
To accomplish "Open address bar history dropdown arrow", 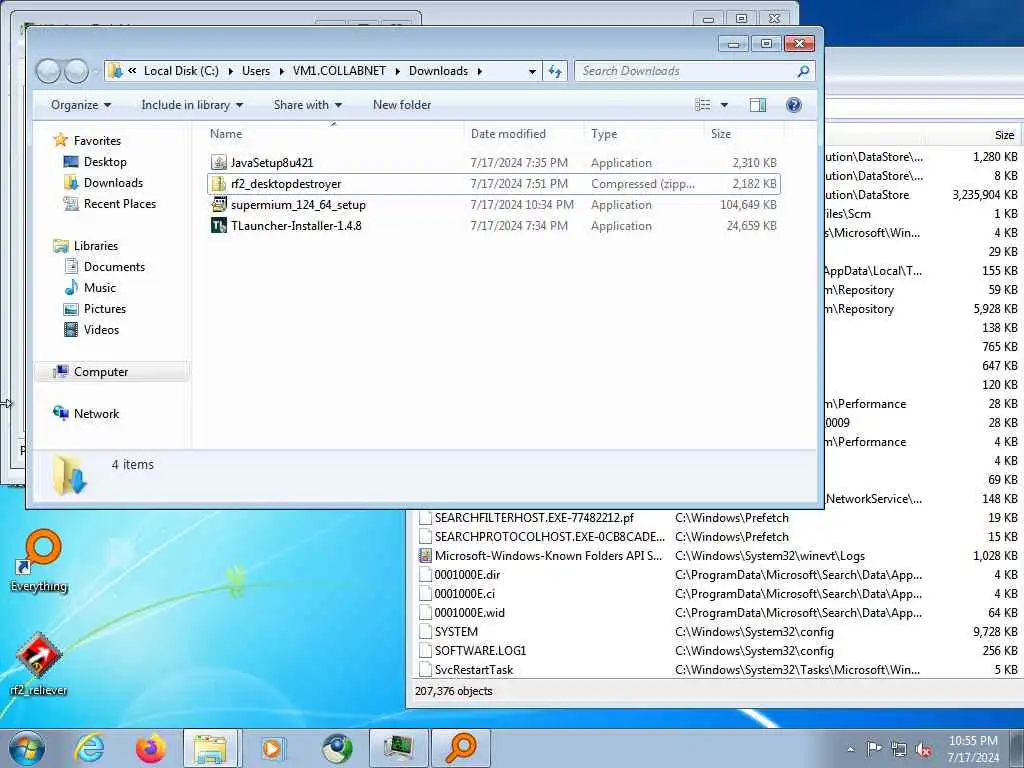I will click(532, 71).
